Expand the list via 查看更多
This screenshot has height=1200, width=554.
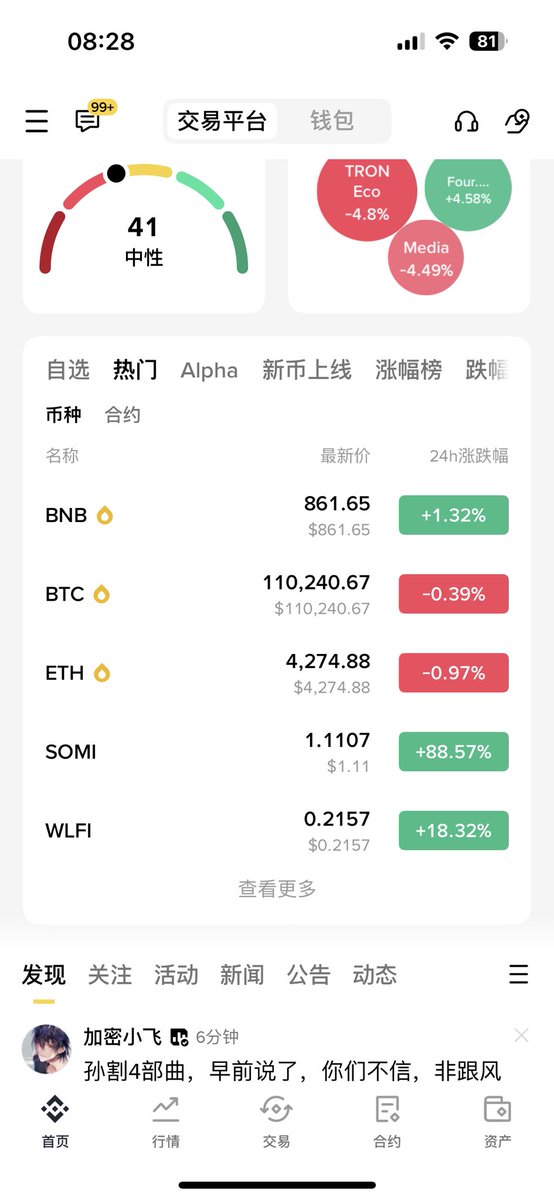tap(277, 888)
